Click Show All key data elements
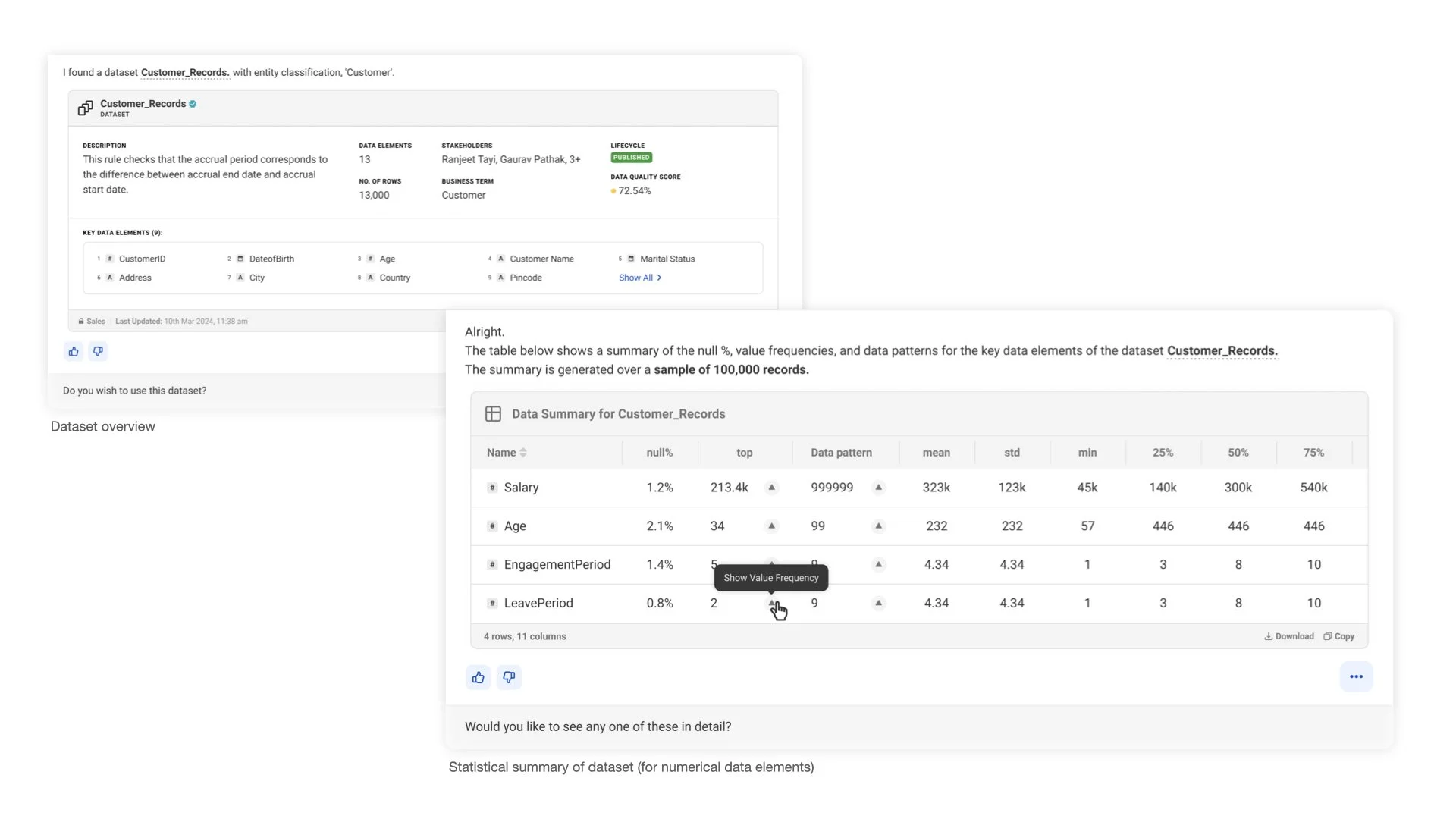Viewport: 1456px width, 819px height. [639, 278]
